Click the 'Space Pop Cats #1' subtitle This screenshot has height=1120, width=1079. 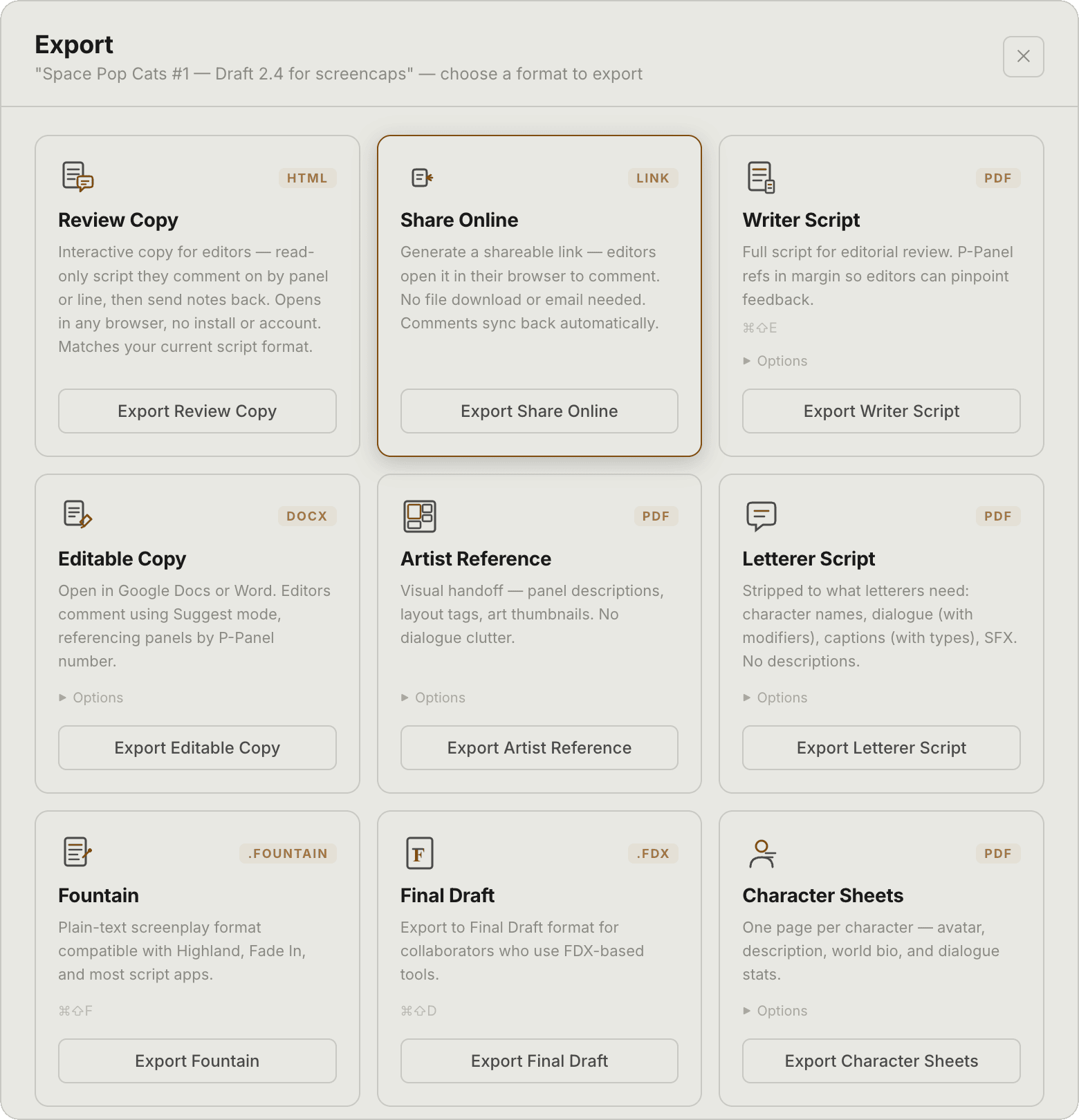pyautogui.click(x=339, y=74)
